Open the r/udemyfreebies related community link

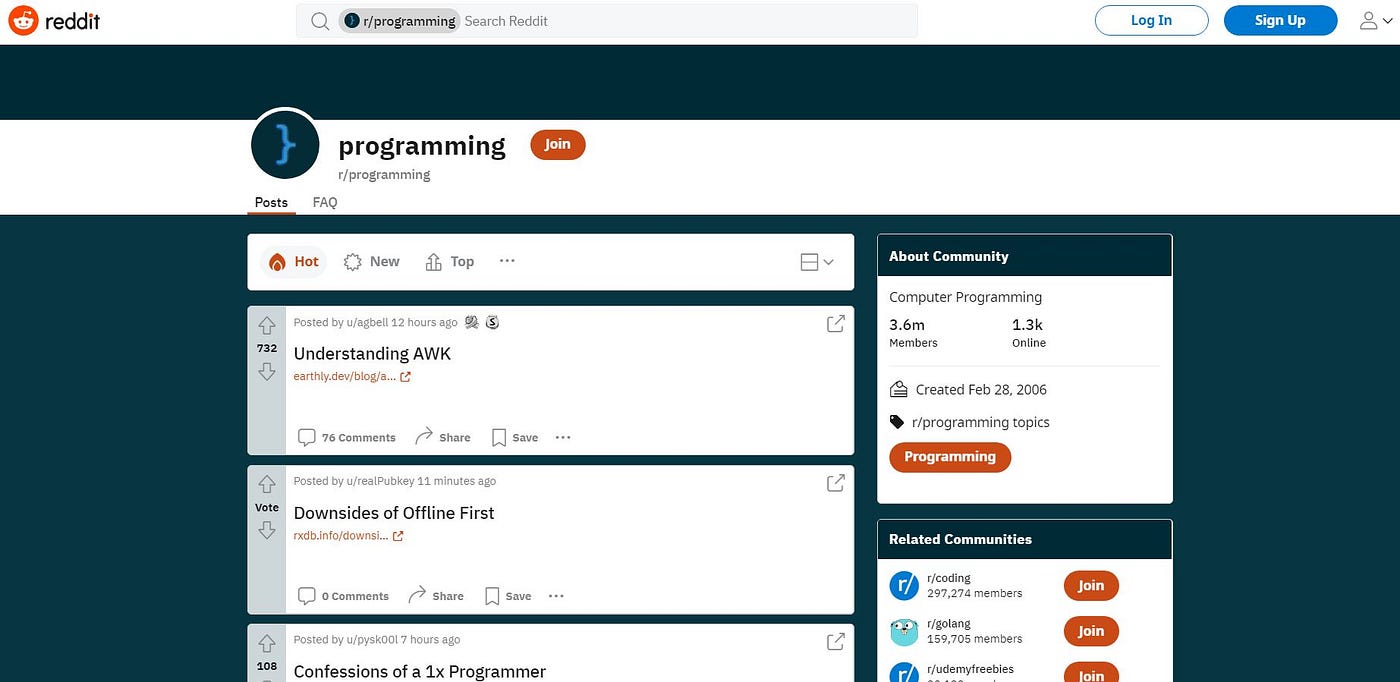[970, 669]
